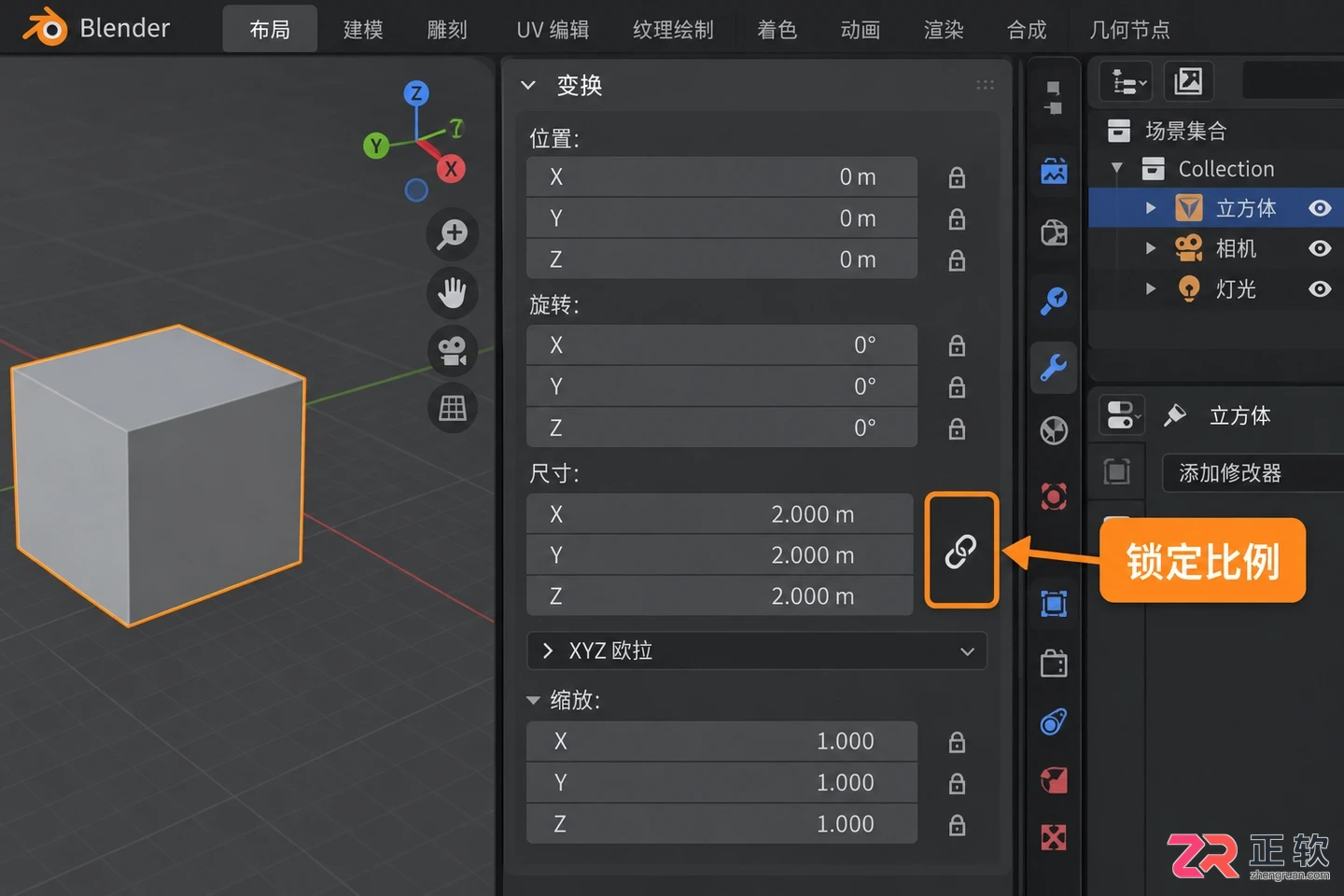Open the red checker texture properties tab

tap(1054, 837)
